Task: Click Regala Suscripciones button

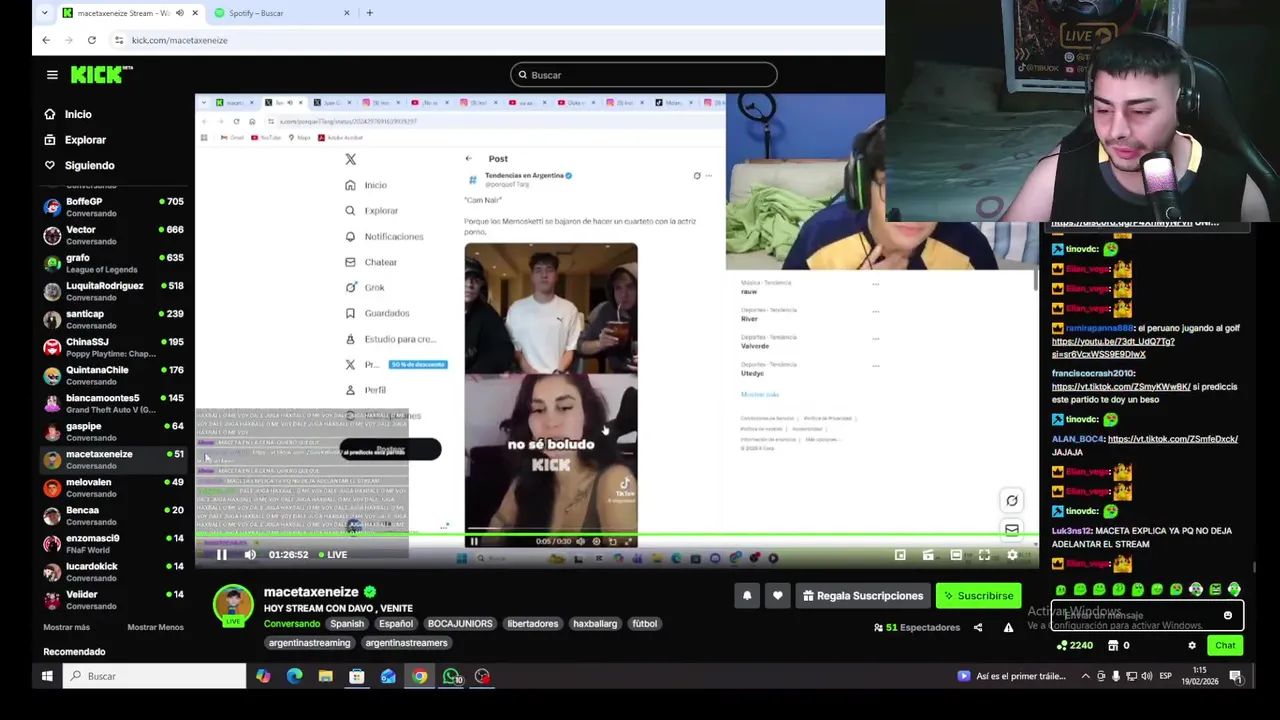Action: click(863, 596)
